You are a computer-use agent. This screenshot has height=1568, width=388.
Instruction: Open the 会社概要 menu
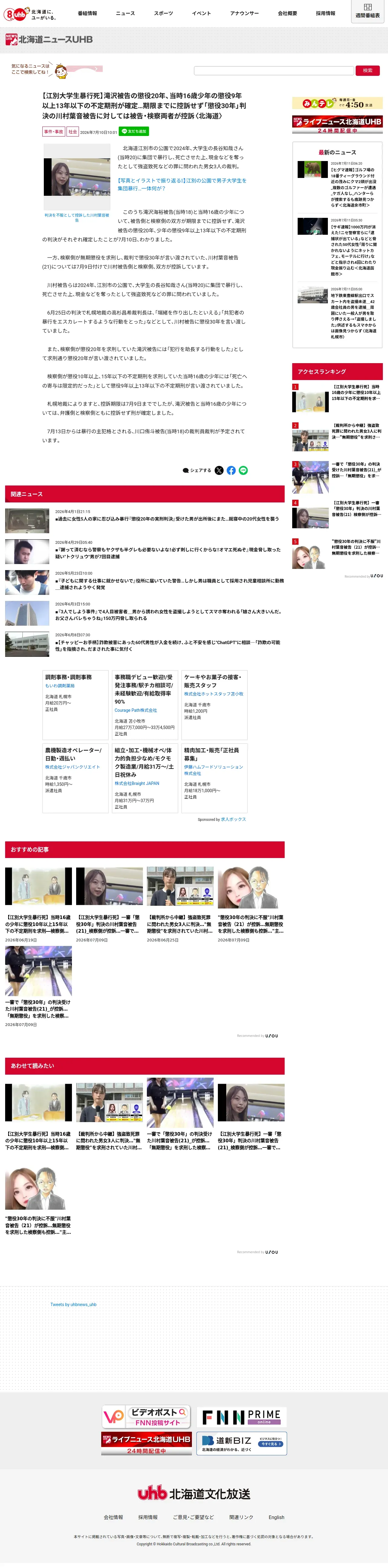pyautogui.click(x=287, y=13)
